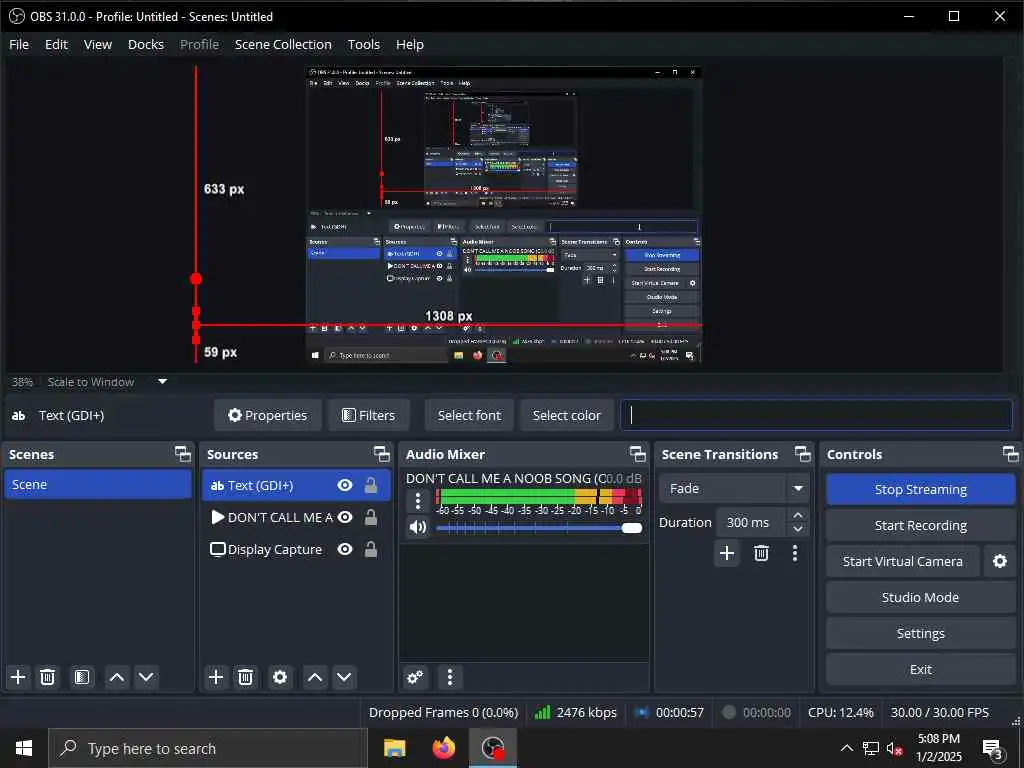Viewport: 1024px width, 768px height.
Task: Open the Docks menu
Action: click(x=146, y=44)
